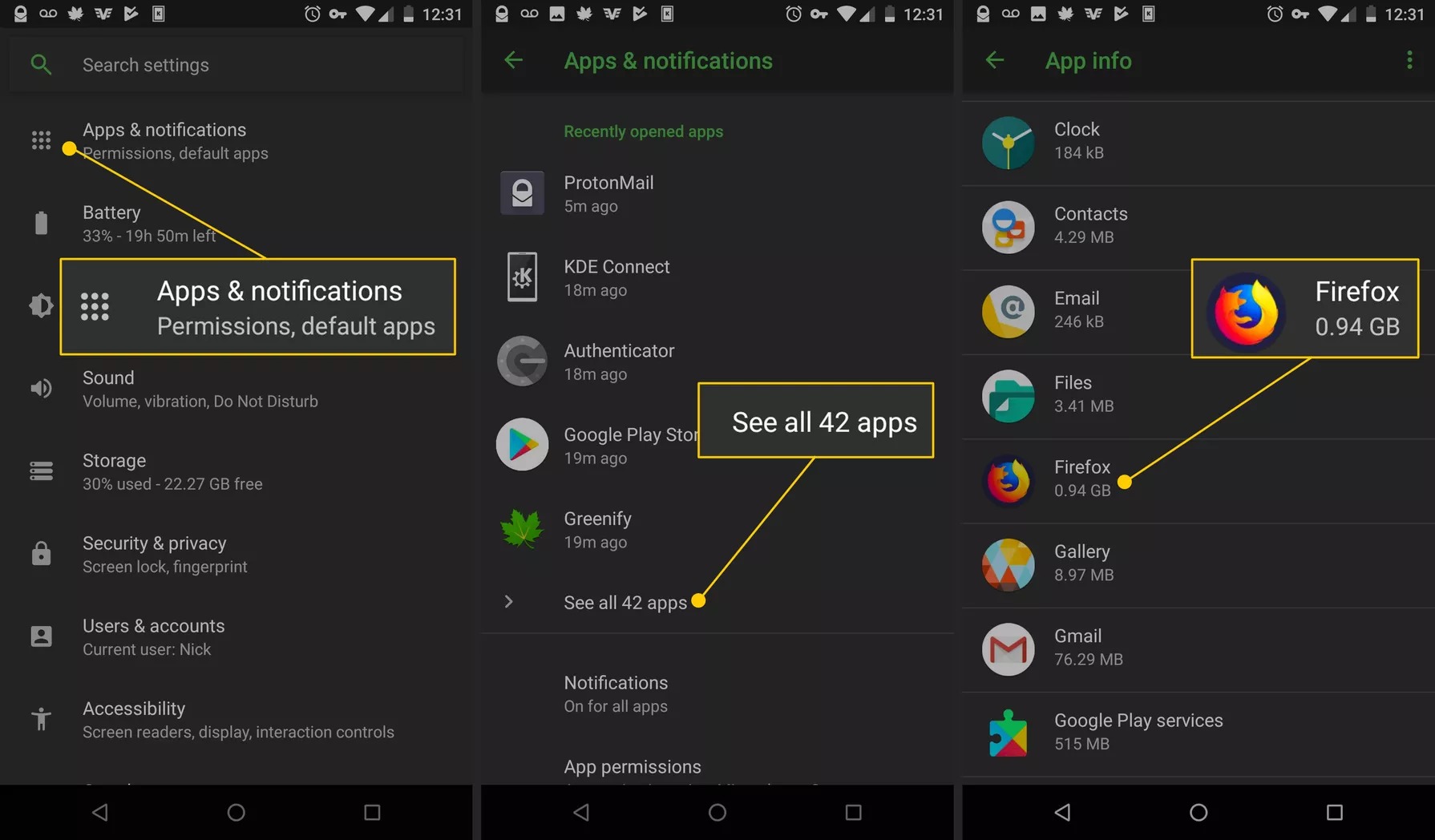The width and height of the screenshot is (1435, 840).
Task: Select the Storage settings item
Action: click(172, 471)
